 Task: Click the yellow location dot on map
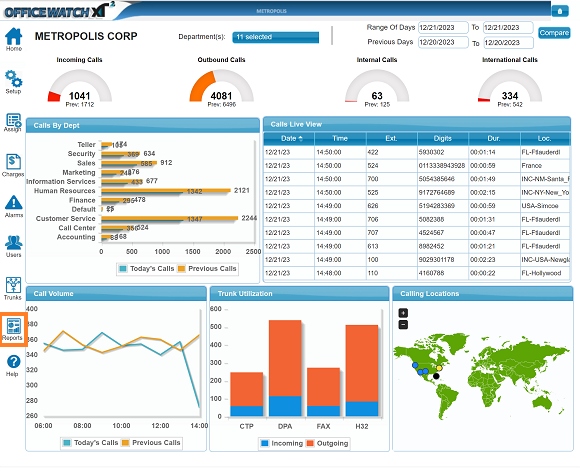click(x=439, y=368)
